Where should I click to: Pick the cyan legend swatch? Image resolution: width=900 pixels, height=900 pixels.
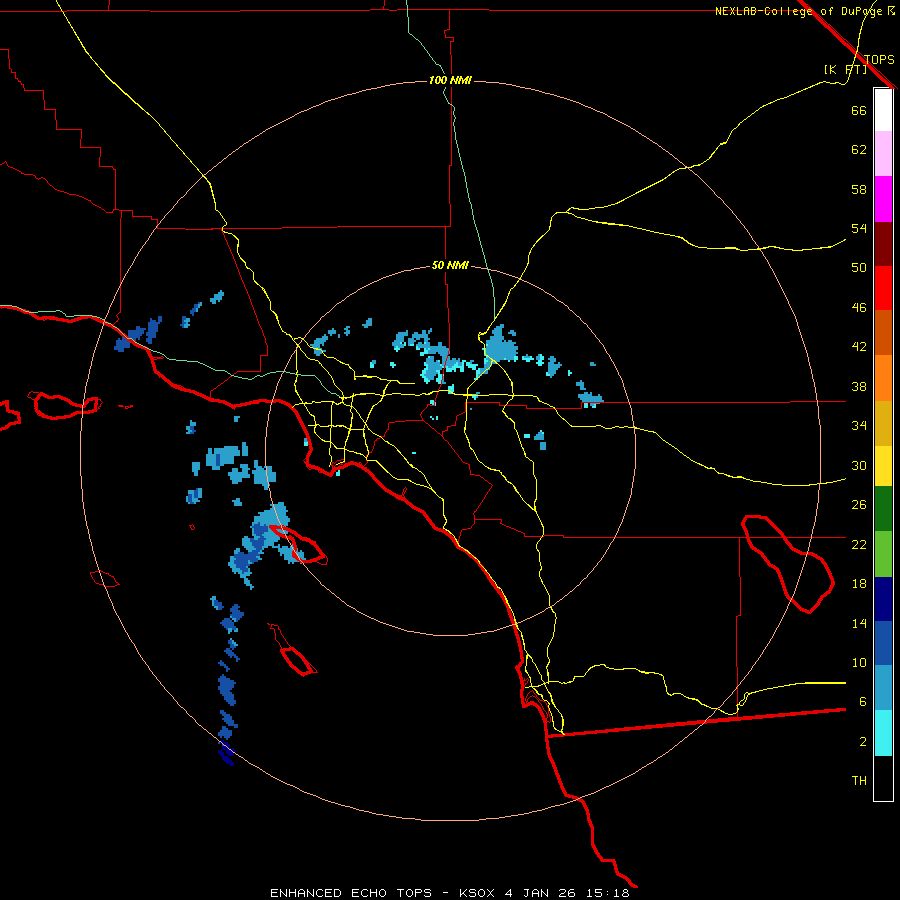click(883, 733)
